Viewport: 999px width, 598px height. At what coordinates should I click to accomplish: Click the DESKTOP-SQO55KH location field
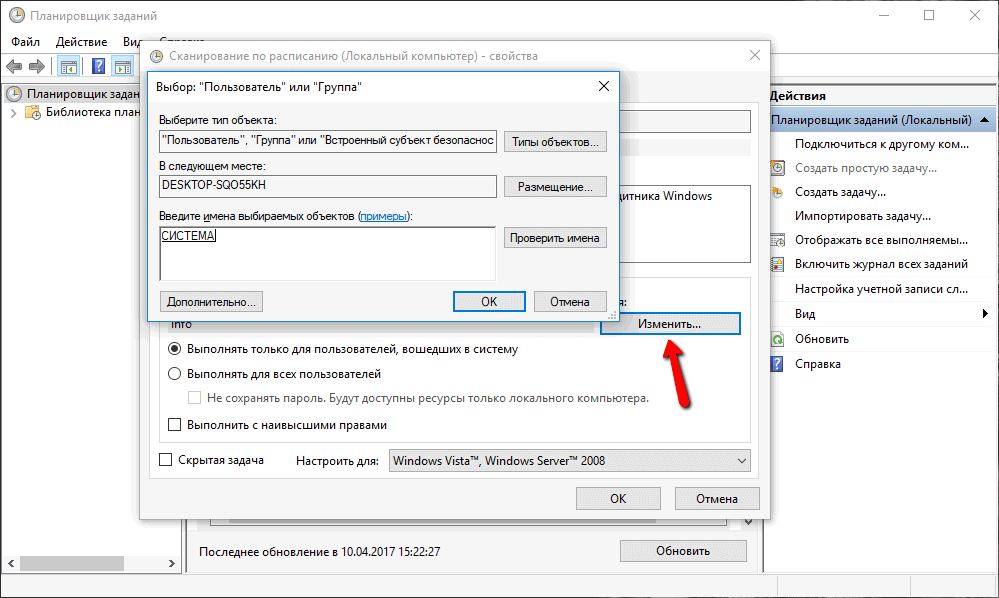[327, 186]
